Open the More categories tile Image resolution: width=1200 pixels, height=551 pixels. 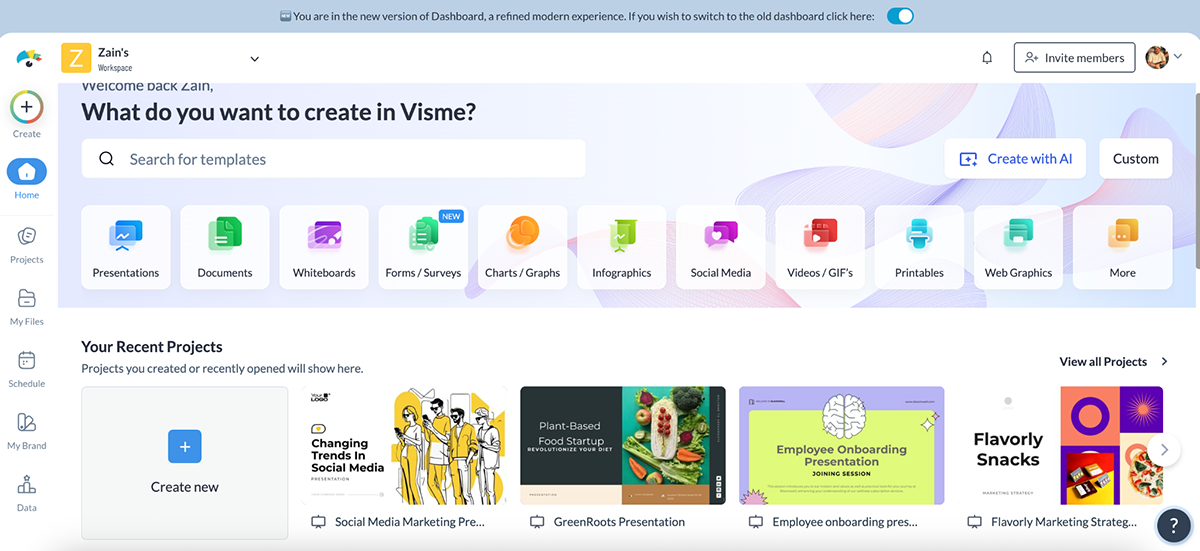coord(1123,247)
